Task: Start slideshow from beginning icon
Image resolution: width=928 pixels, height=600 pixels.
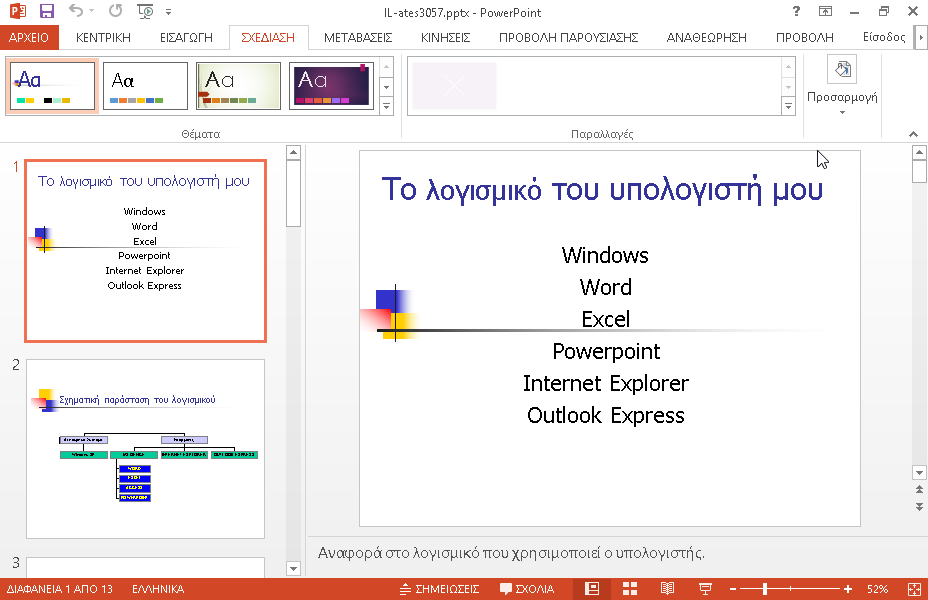Action: click(x=145, y=11)
